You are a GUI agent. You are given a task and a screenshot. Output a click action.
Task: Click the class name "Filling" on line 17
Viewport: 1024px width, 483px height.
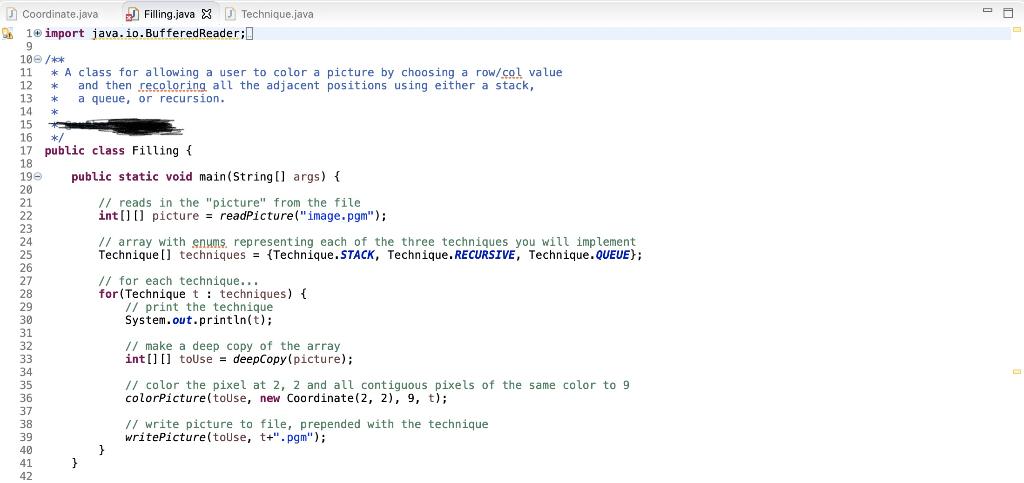click(155, 151)
